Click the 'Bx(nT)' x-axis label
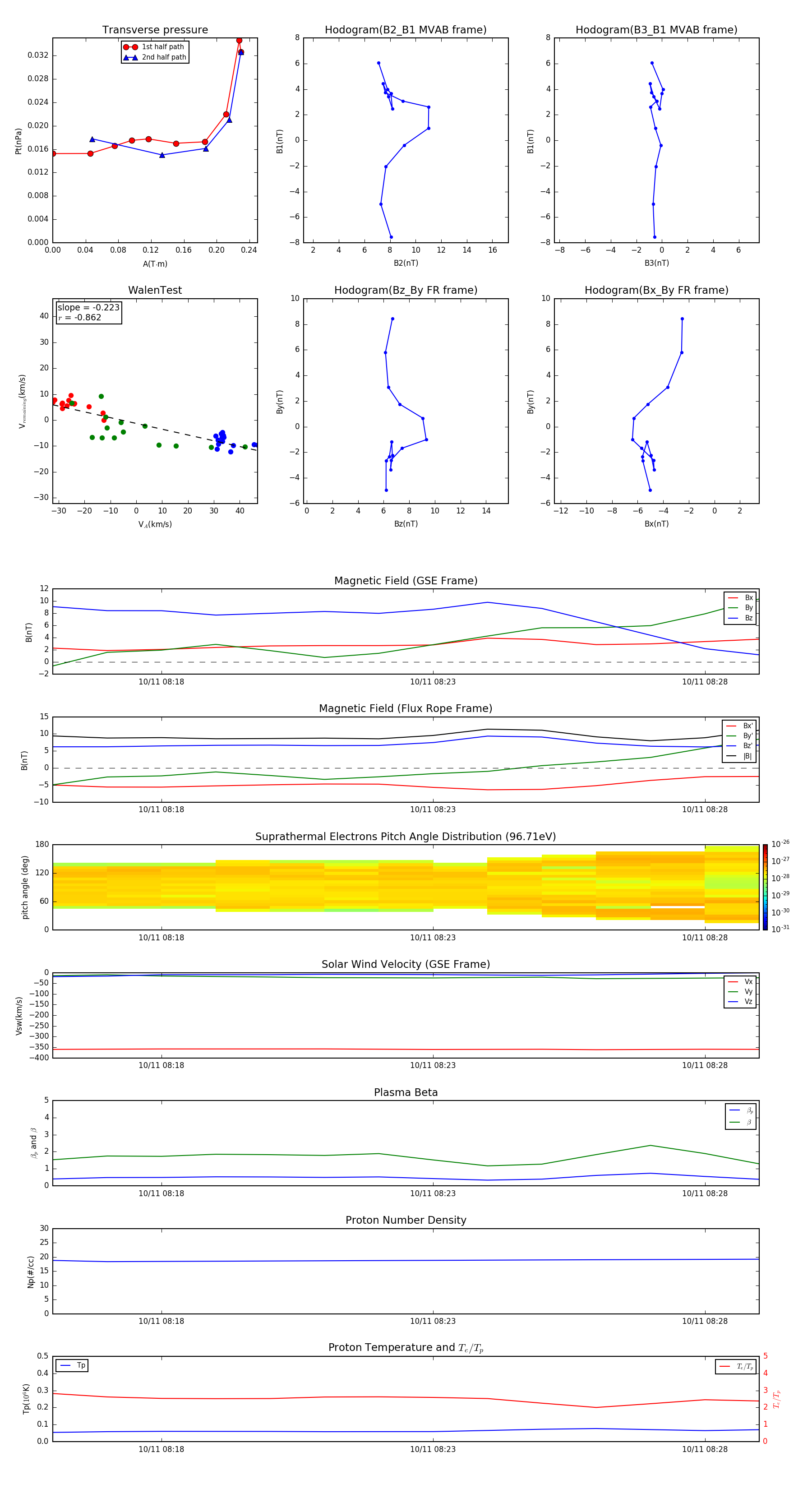 pyautogui.click(x=656, y=524)
